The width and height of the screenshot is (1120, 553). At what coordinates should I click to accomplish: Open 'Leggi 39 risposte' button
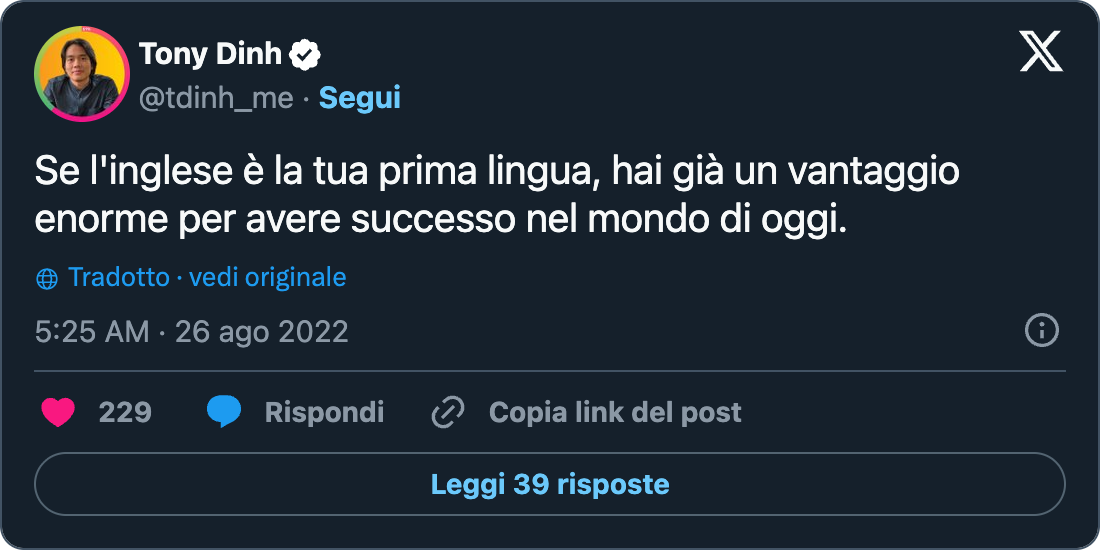click(550, 484)
